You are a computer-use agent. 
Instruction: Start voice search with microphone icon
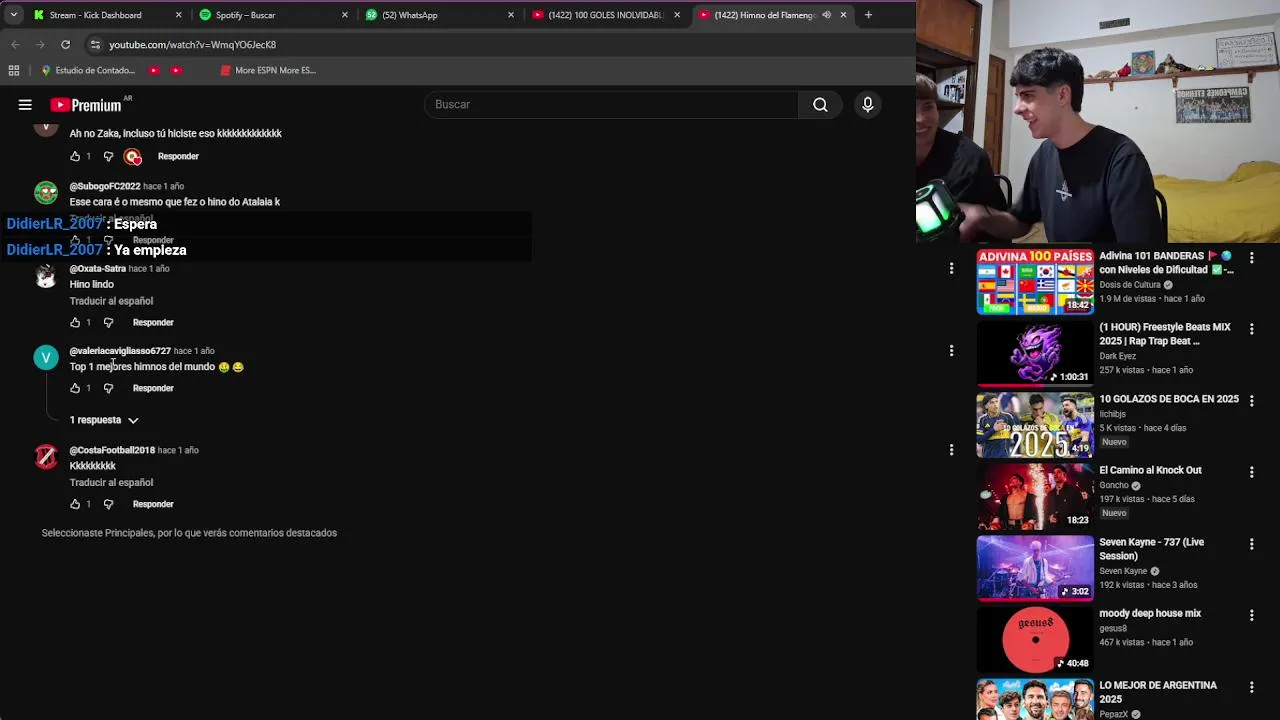point(867,104)
